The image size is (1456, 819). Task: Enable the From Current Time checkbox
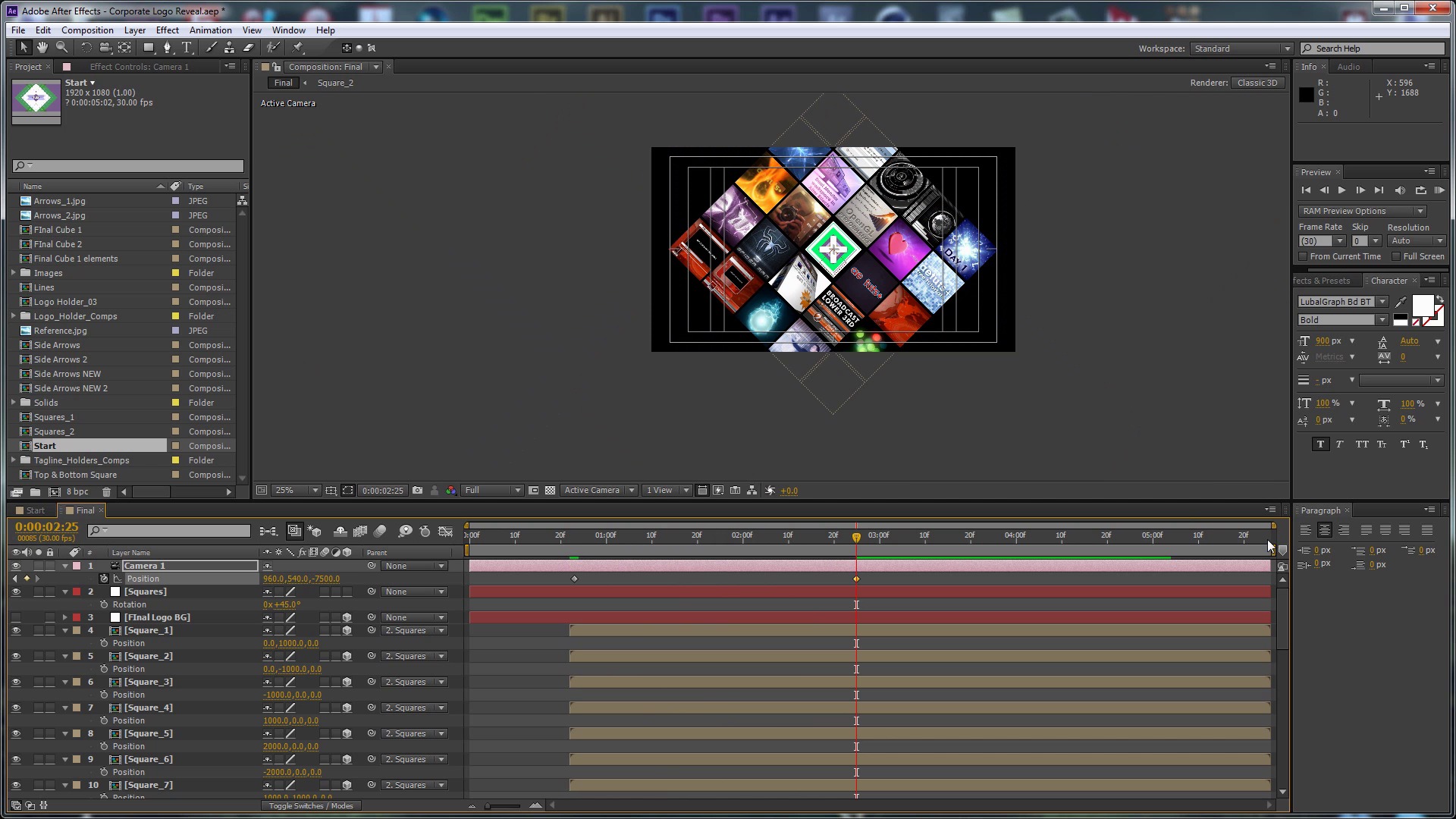(1304, 256)
